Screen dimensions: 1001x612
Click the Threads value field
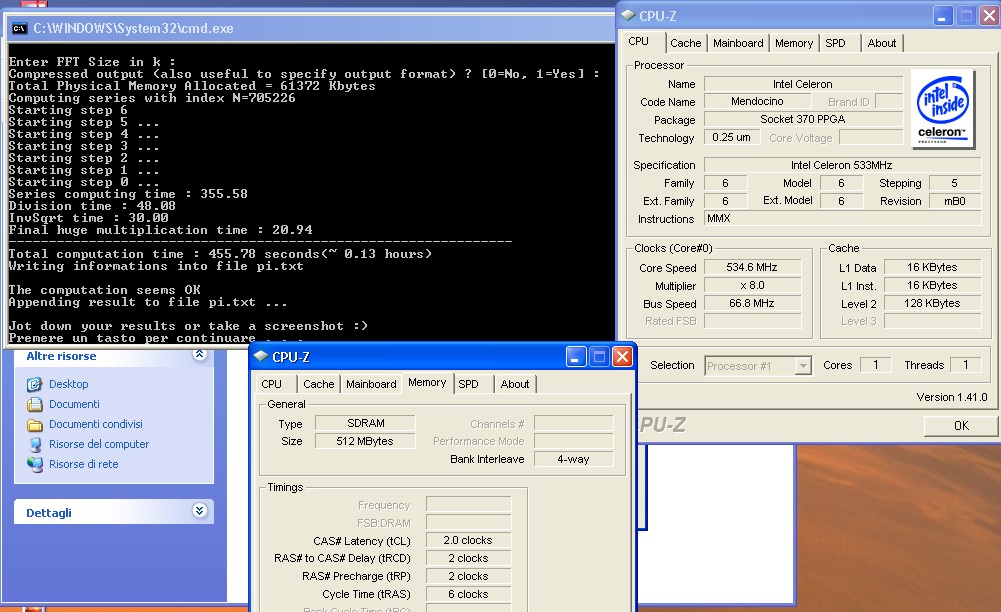click(966, 365)
